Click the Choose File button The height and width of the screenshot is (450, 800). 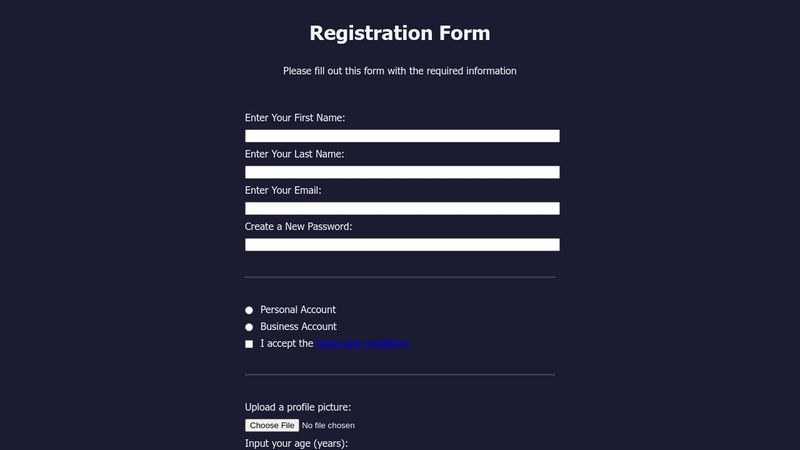click(272, 425)
